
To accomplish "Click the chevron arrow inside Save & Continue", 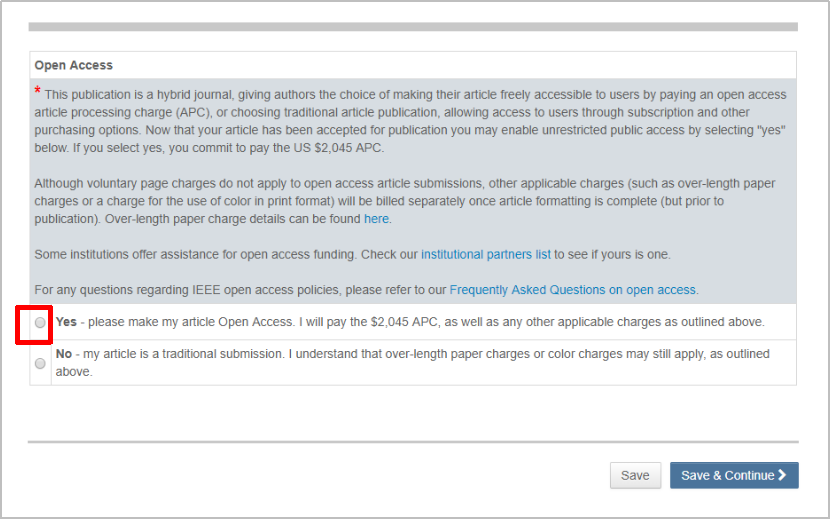I will [x=782, y=475].
